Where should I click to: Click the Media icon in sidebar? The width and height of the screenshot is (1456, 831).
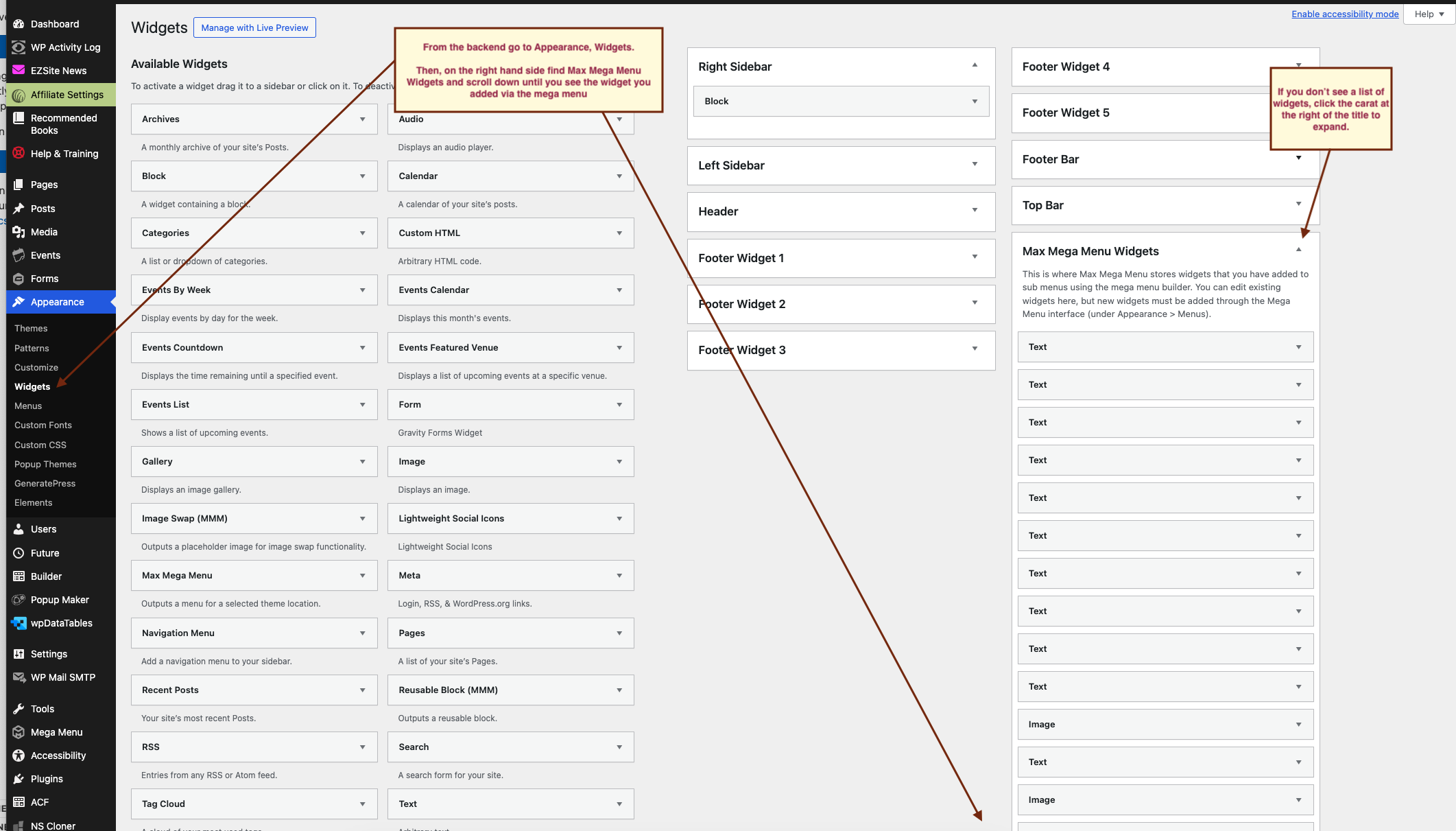click(x=19, y=232)
